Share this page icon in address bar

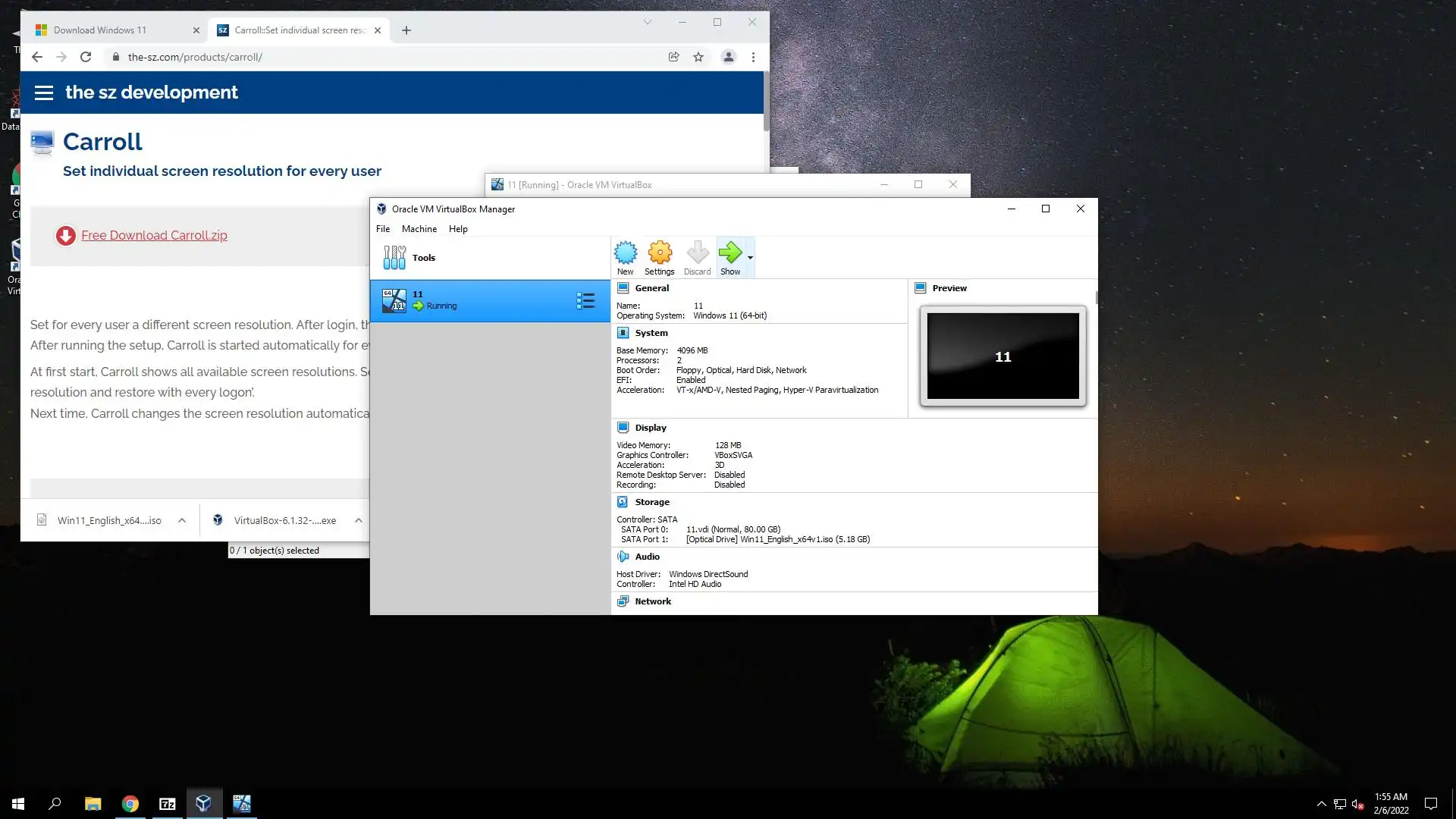tap(673, 57)
